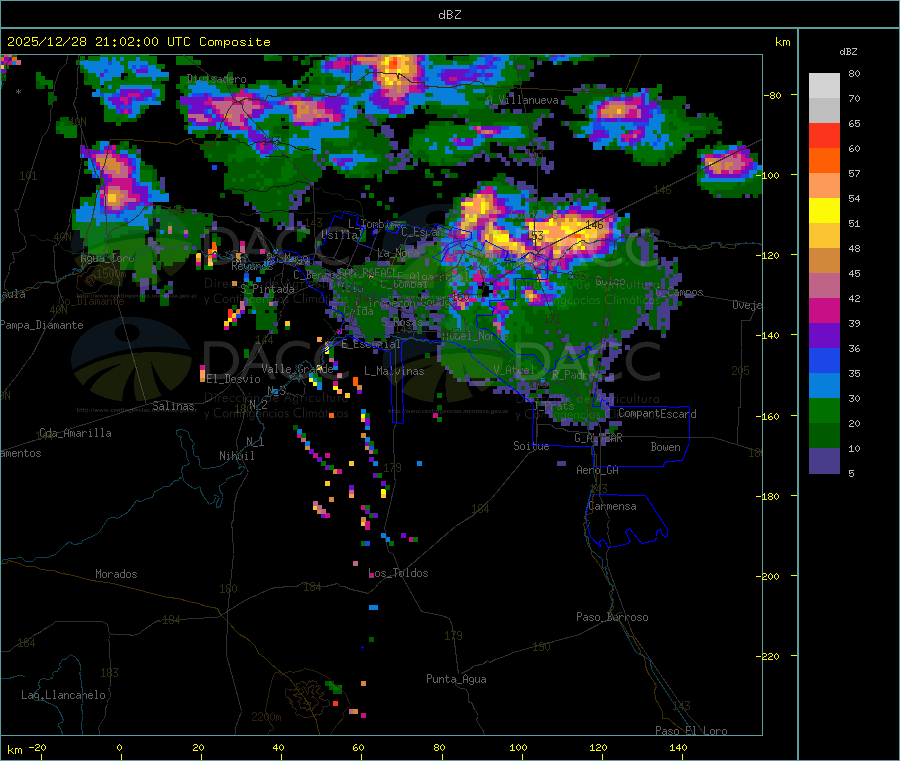900x761 pixels.
Task: Click the yellow 54 dBZ legend swatch
Action: tap(824, 210)
